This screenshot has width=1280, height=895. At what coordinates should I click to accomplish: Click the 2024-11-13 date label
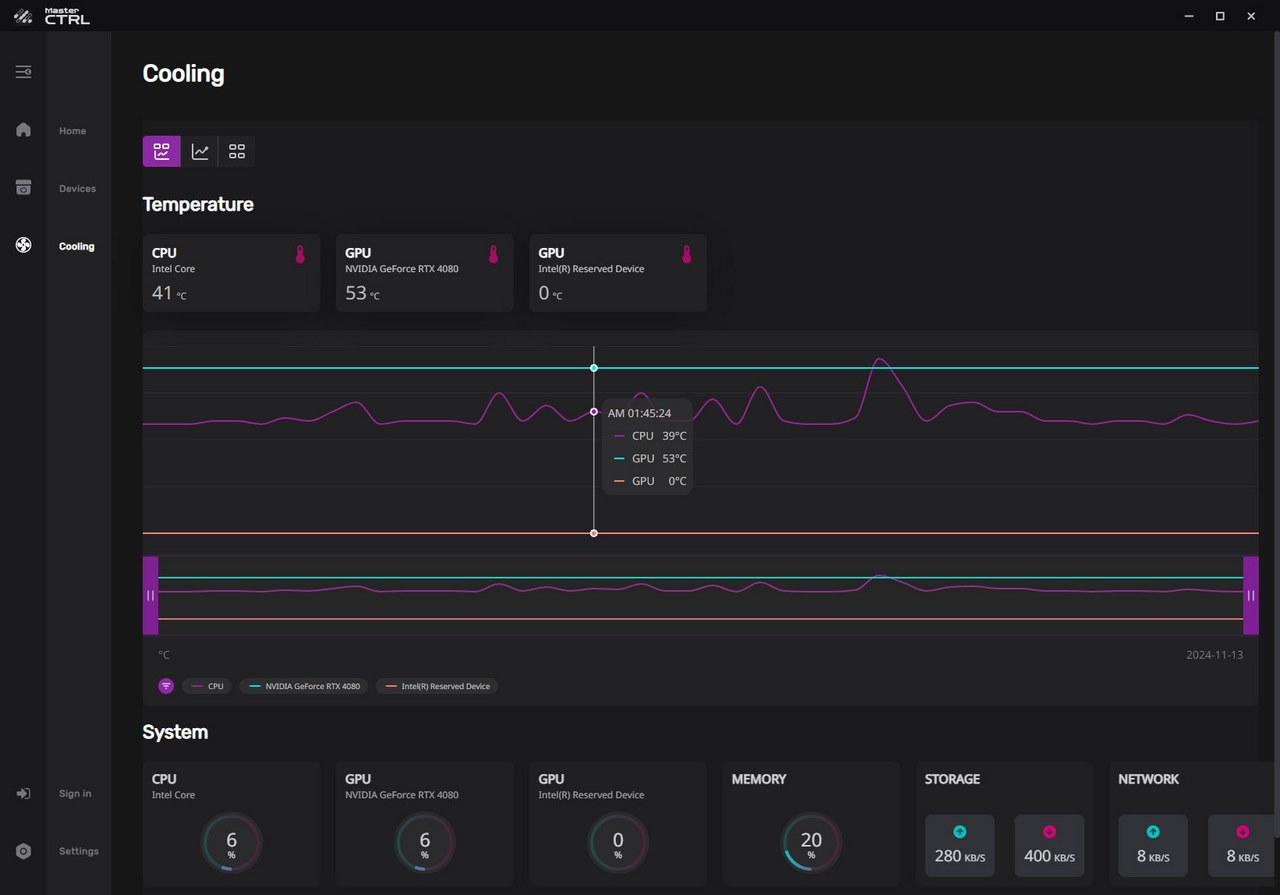point(1214,655)
